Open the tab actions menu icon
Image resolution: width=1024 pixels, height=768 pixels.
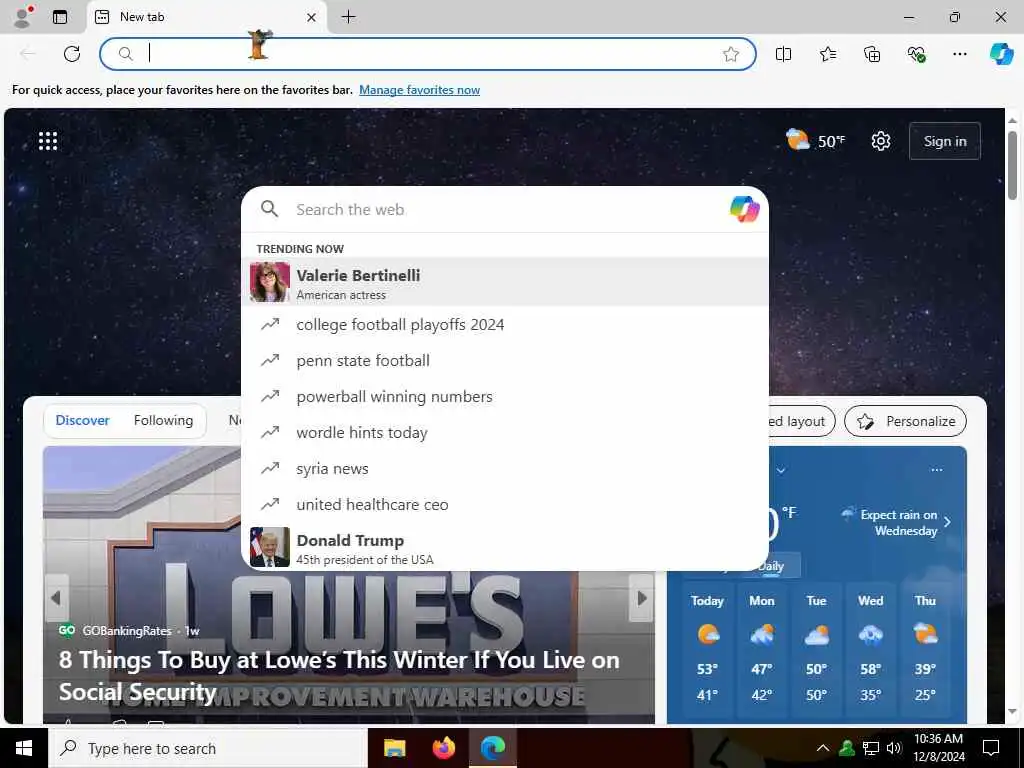tap(60, 17)
